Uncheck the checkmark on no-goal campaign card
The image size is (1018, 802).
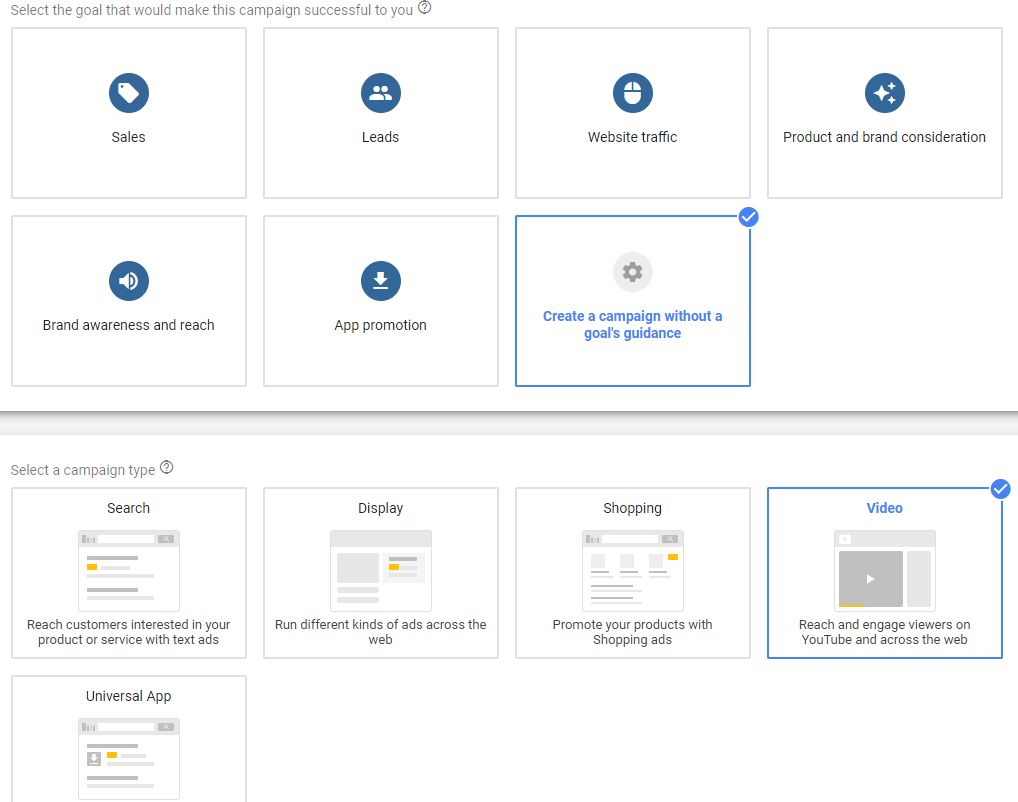(749, 217)
